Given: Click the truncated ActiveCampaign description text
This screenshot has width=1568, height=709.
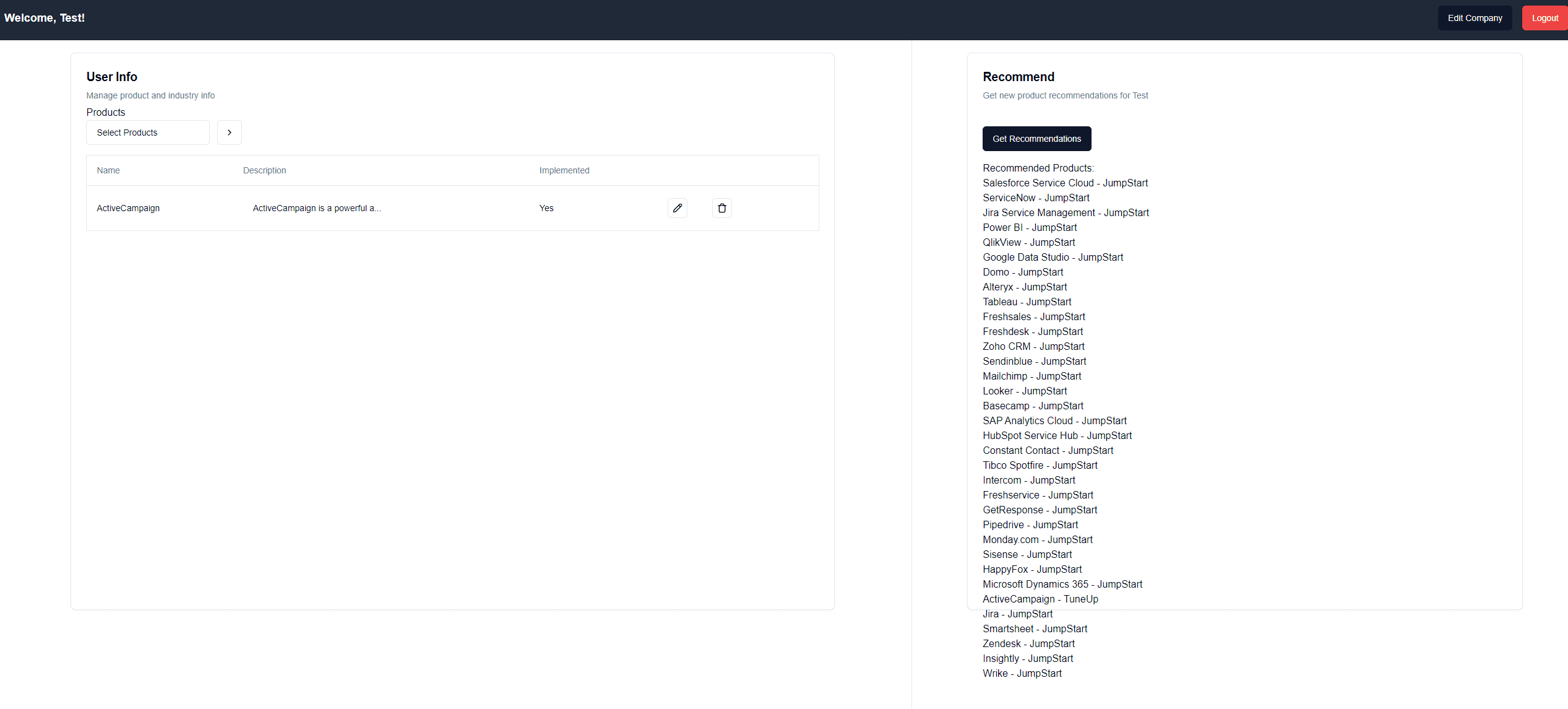Looking at the screenshot, I should click(x=316, y=208).
